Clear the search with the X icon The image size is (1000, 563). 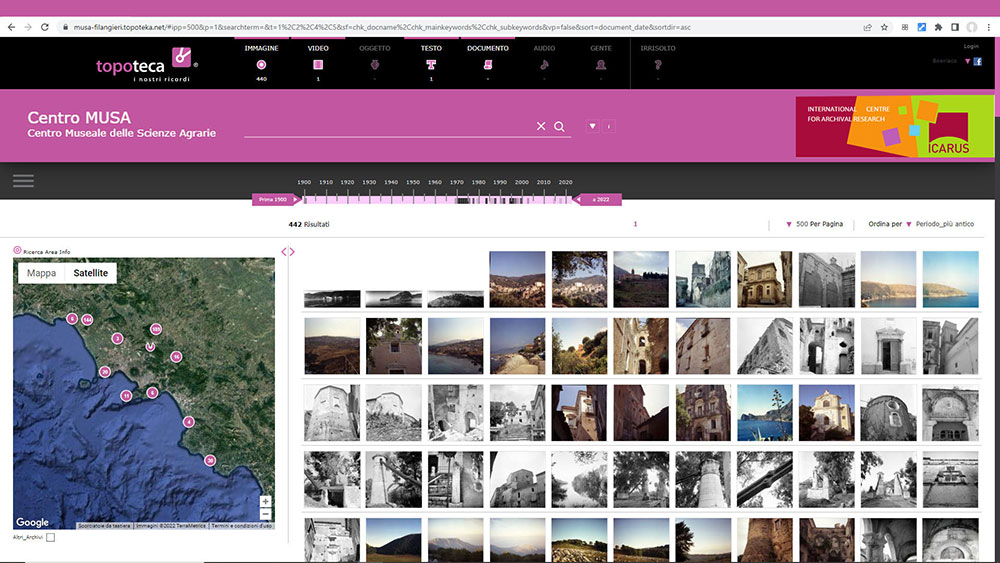(541, 126)
